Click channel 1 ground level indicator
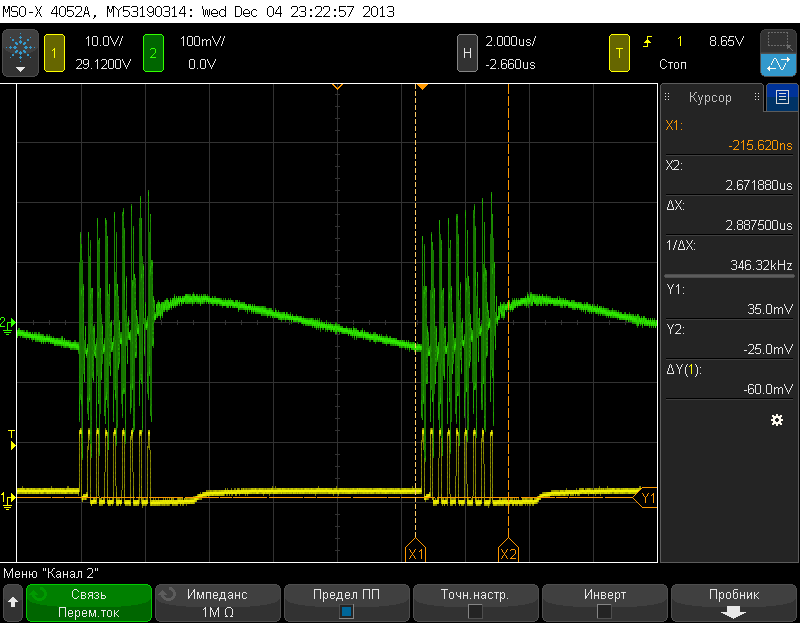Screen dimensions: 800x623 pyautogui.click(x=8, y=500)
